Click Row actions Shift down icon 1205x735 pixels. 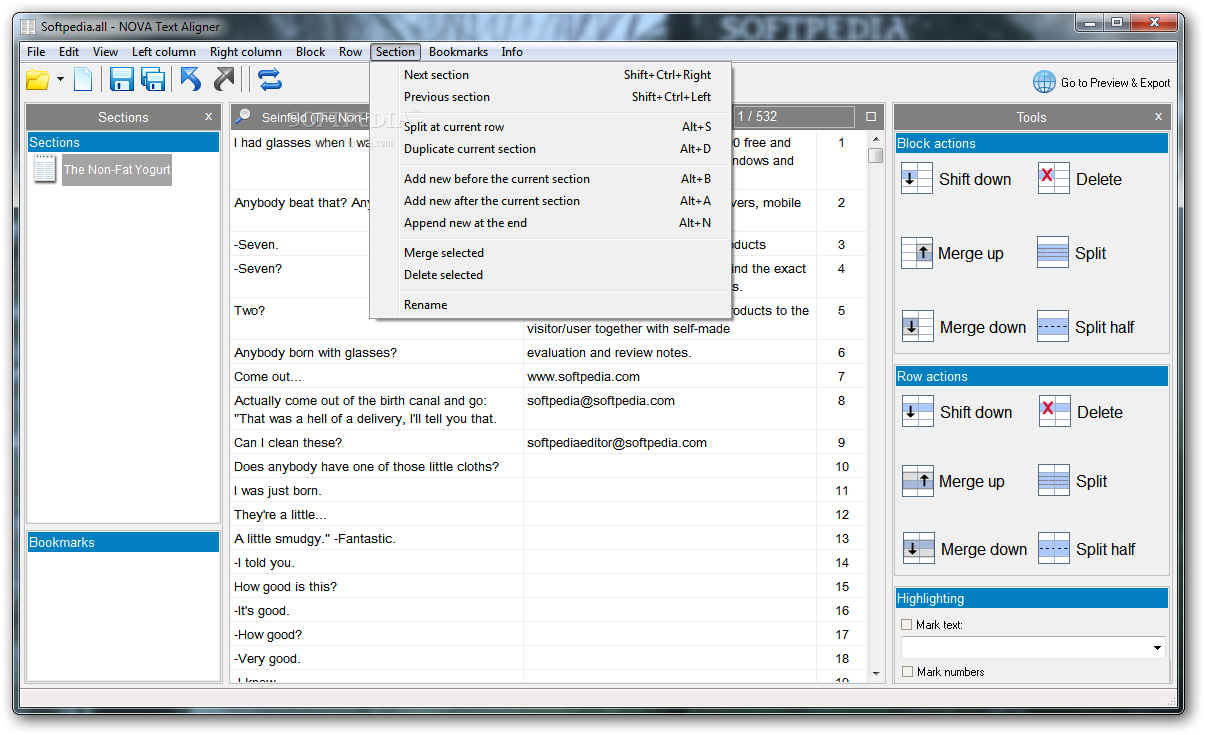point(918,411)
